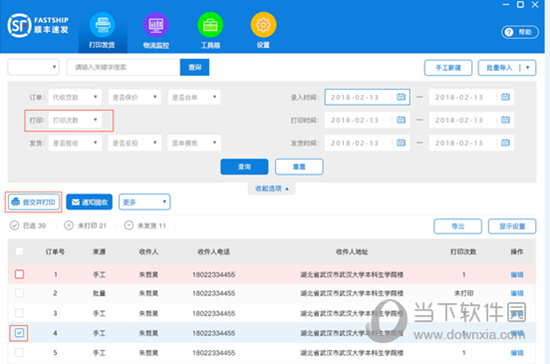
Task: Click the 查询 button in filter panel
Action: [x=244, y=167]
